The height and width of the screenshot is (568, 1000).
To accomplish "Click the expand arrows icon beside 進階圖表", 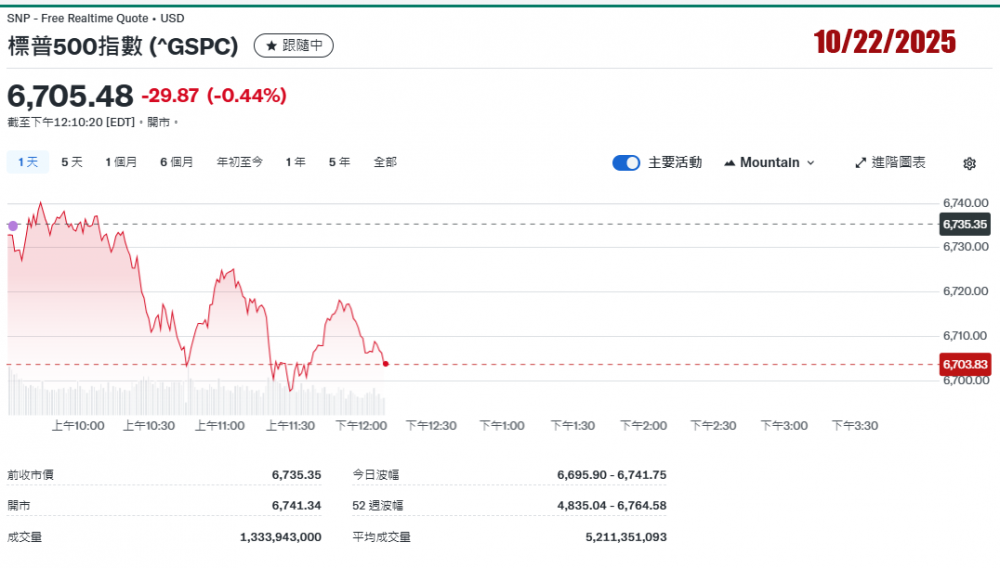I will (860, 163).
